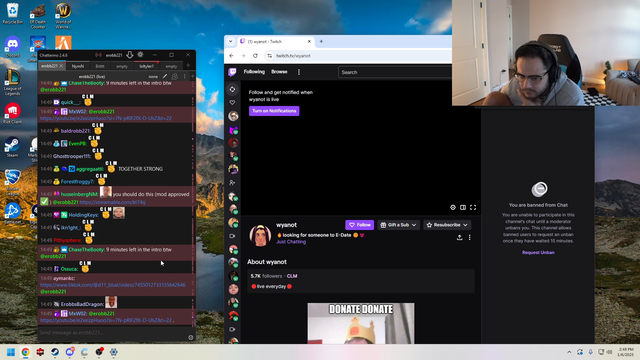Open the Following page on Twitch

pos(254,72)
